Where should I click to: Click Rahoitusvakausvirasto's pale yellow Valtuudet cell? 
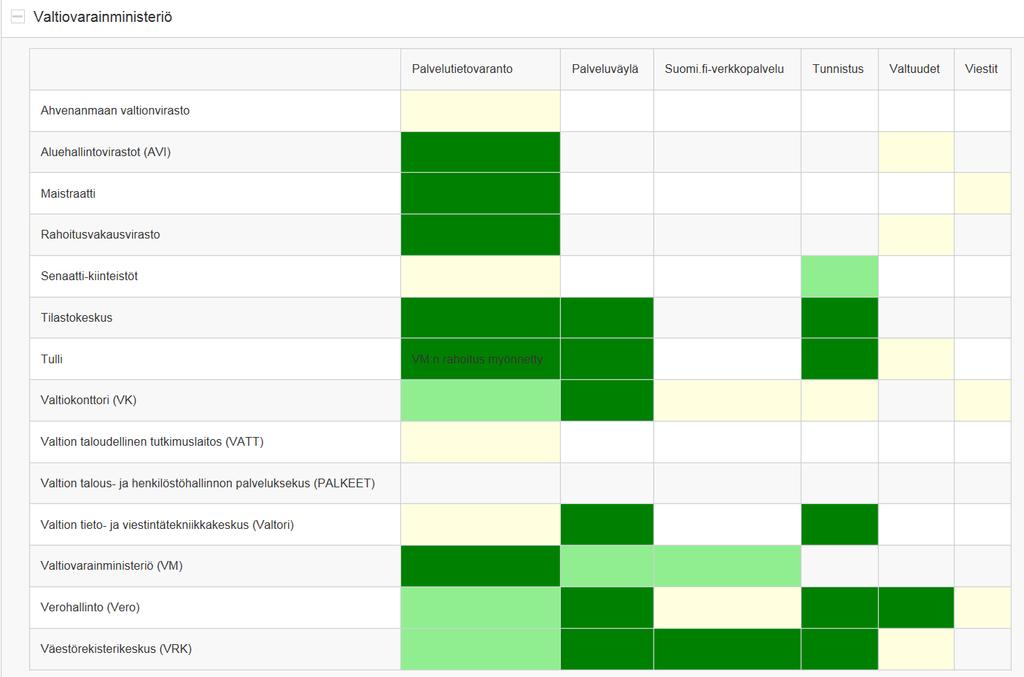pyautogui.click(x=916, y=235)
